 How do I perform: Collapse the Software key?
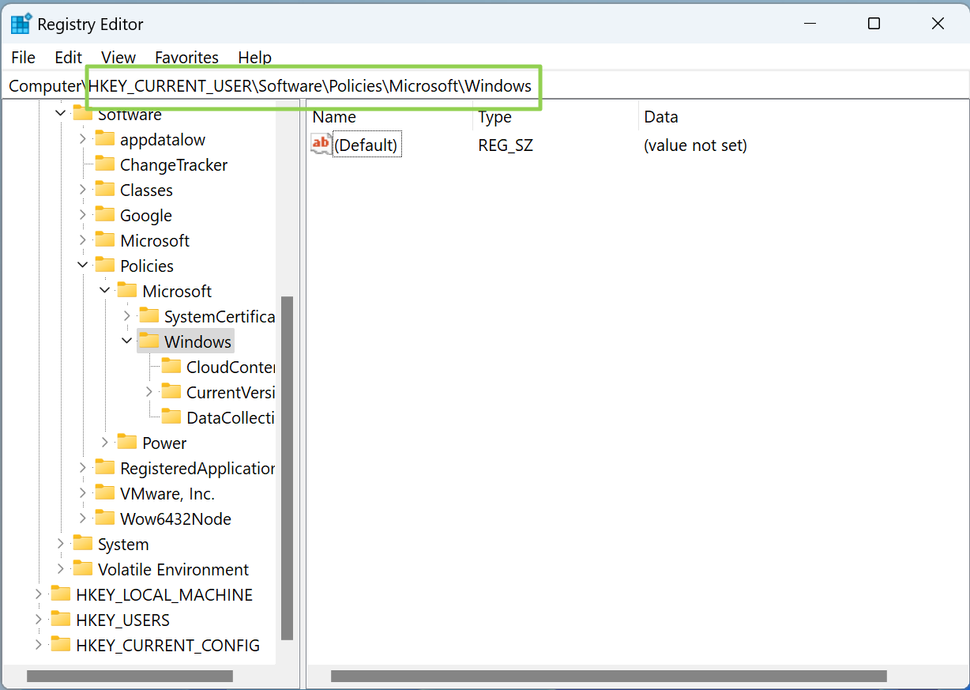pos(60,114)
